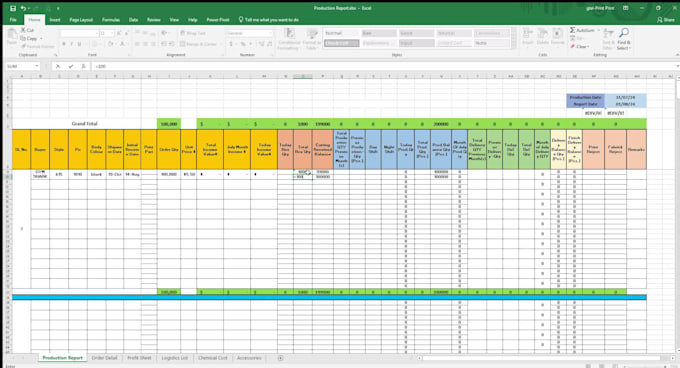Open Format as Table
Screen dimensions: 680x368
point(311,39)
